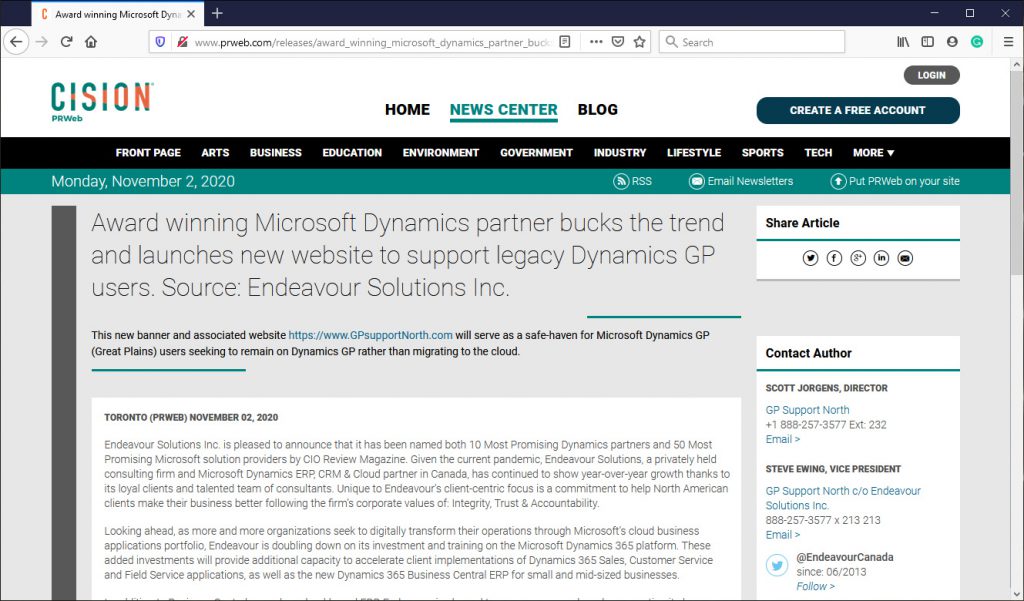Open tracking protection shield icon
This screenshot has width=1024, height=601.
tap(160, 42)
